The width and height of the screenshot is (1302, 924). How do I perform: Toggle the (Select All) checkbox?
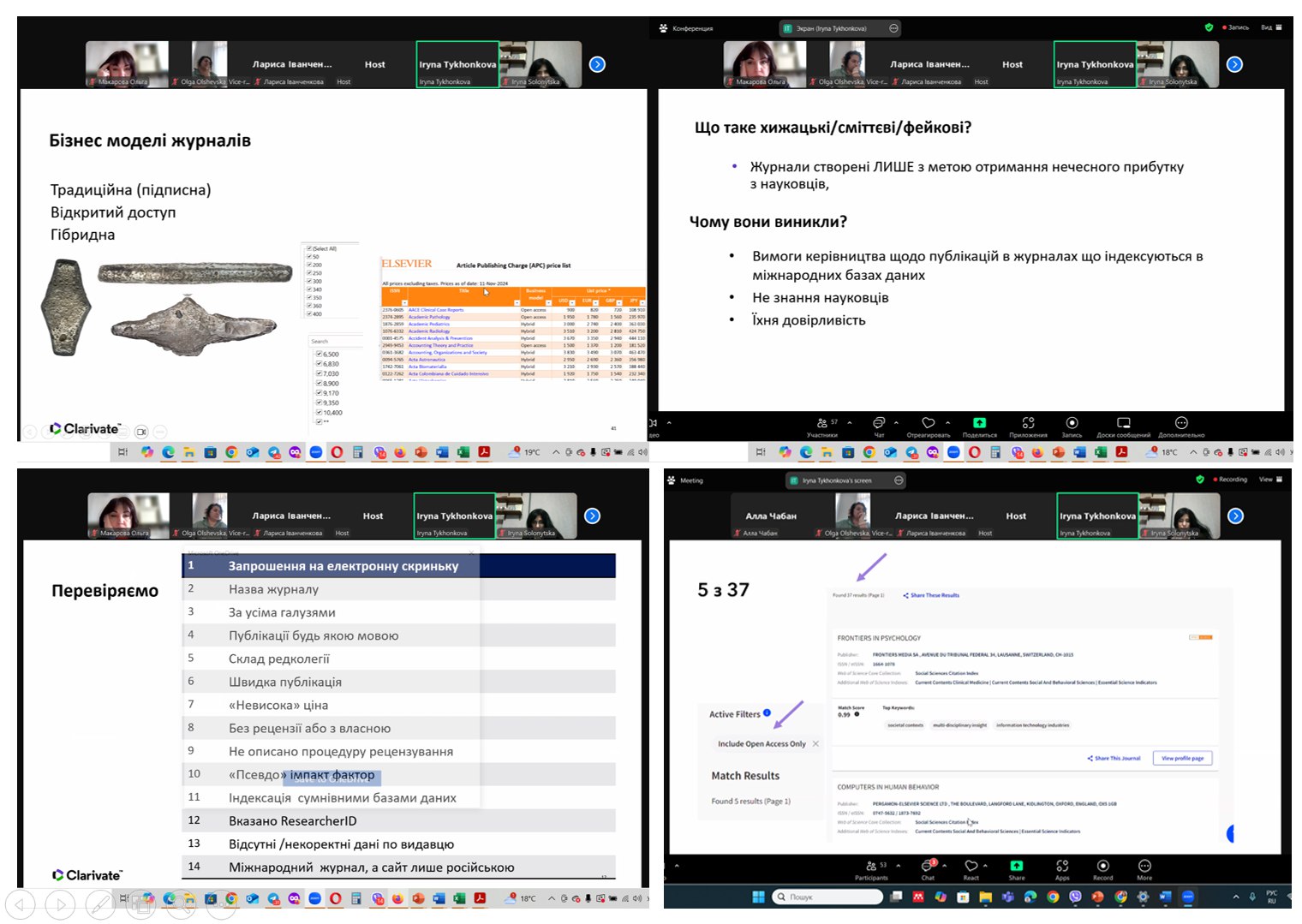coord(309,248)
